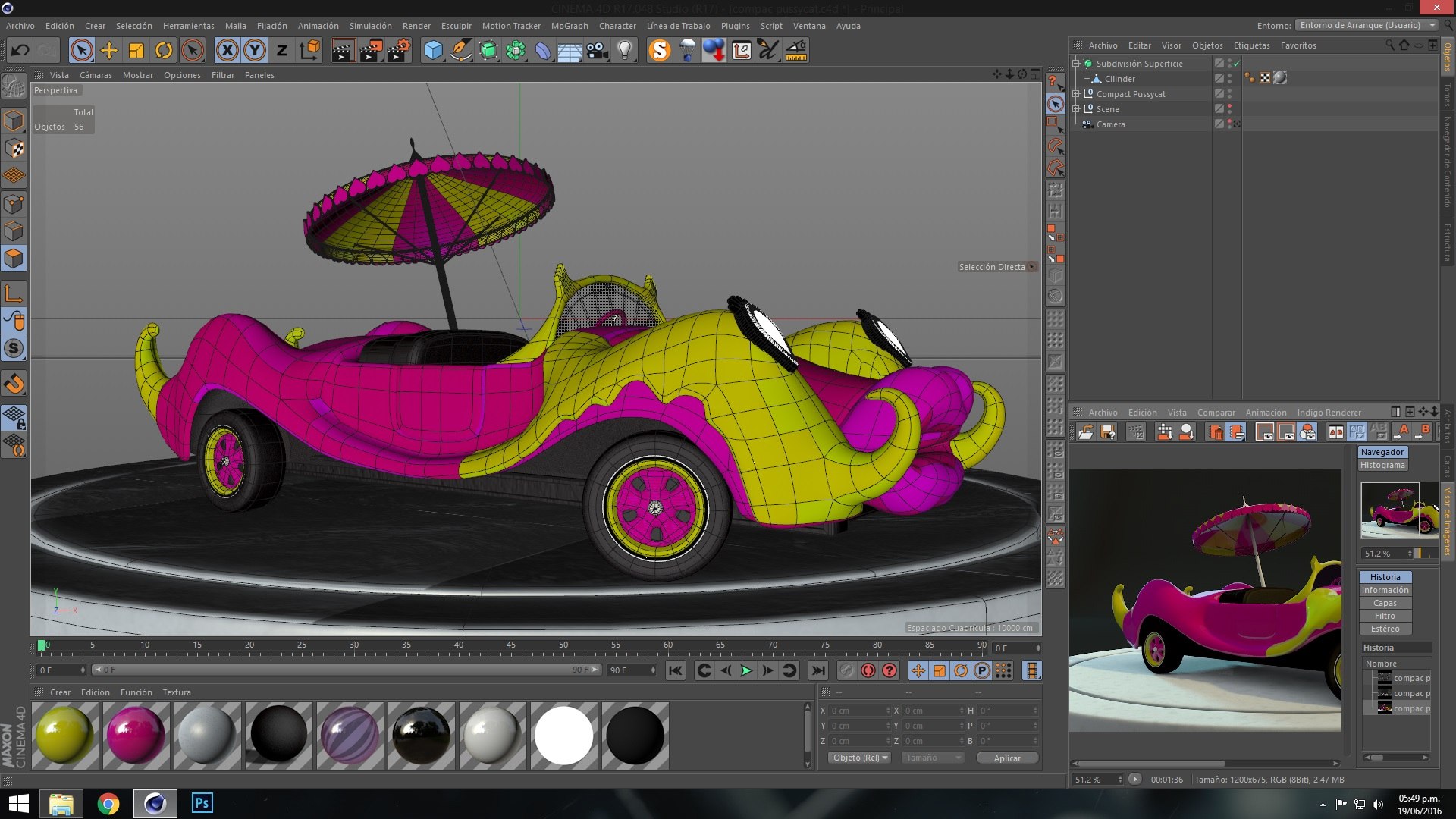Open the Entorno layout dropdown

1367,25
